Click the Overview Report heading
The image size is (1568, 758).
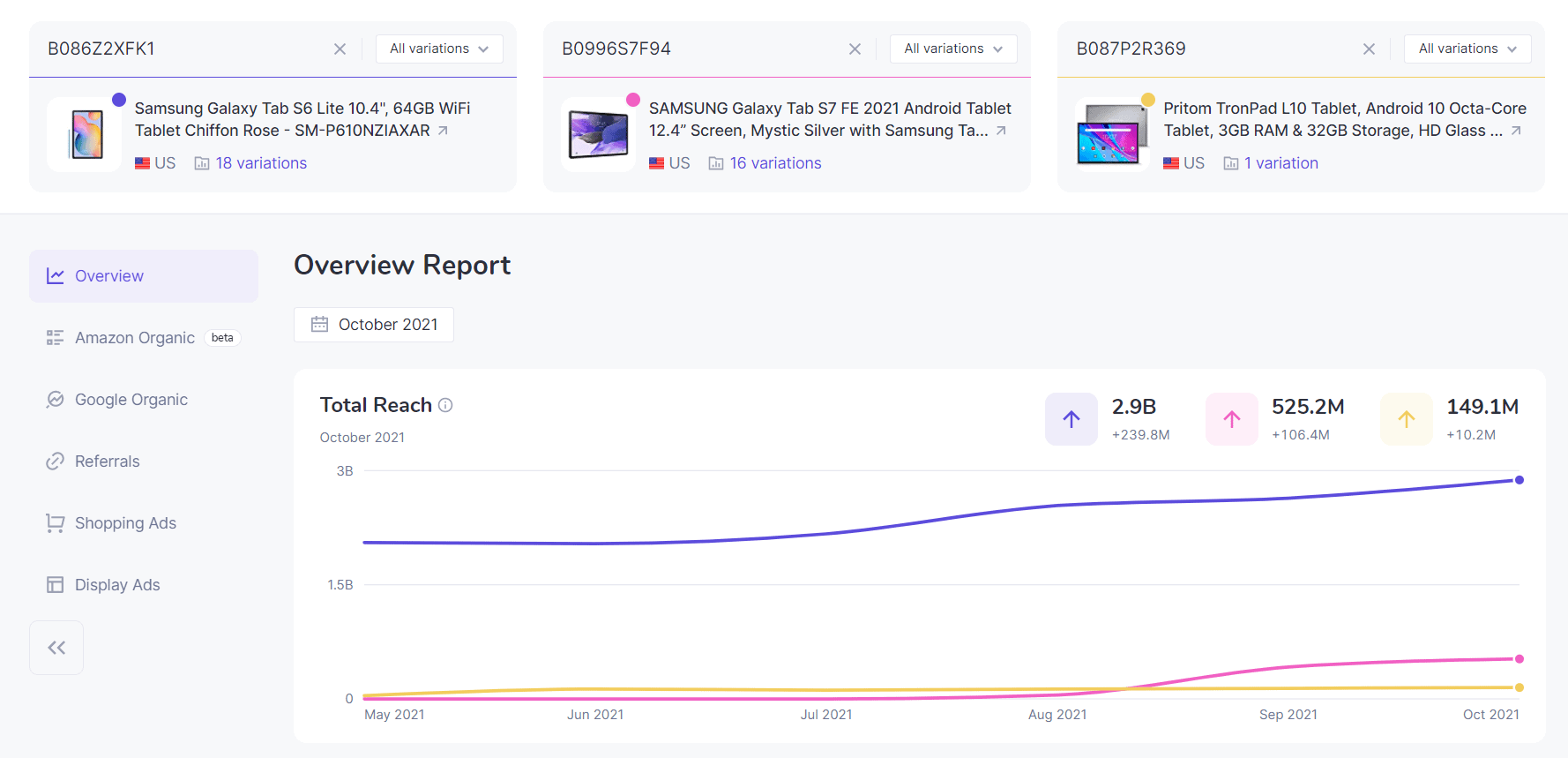pos(402,265)
